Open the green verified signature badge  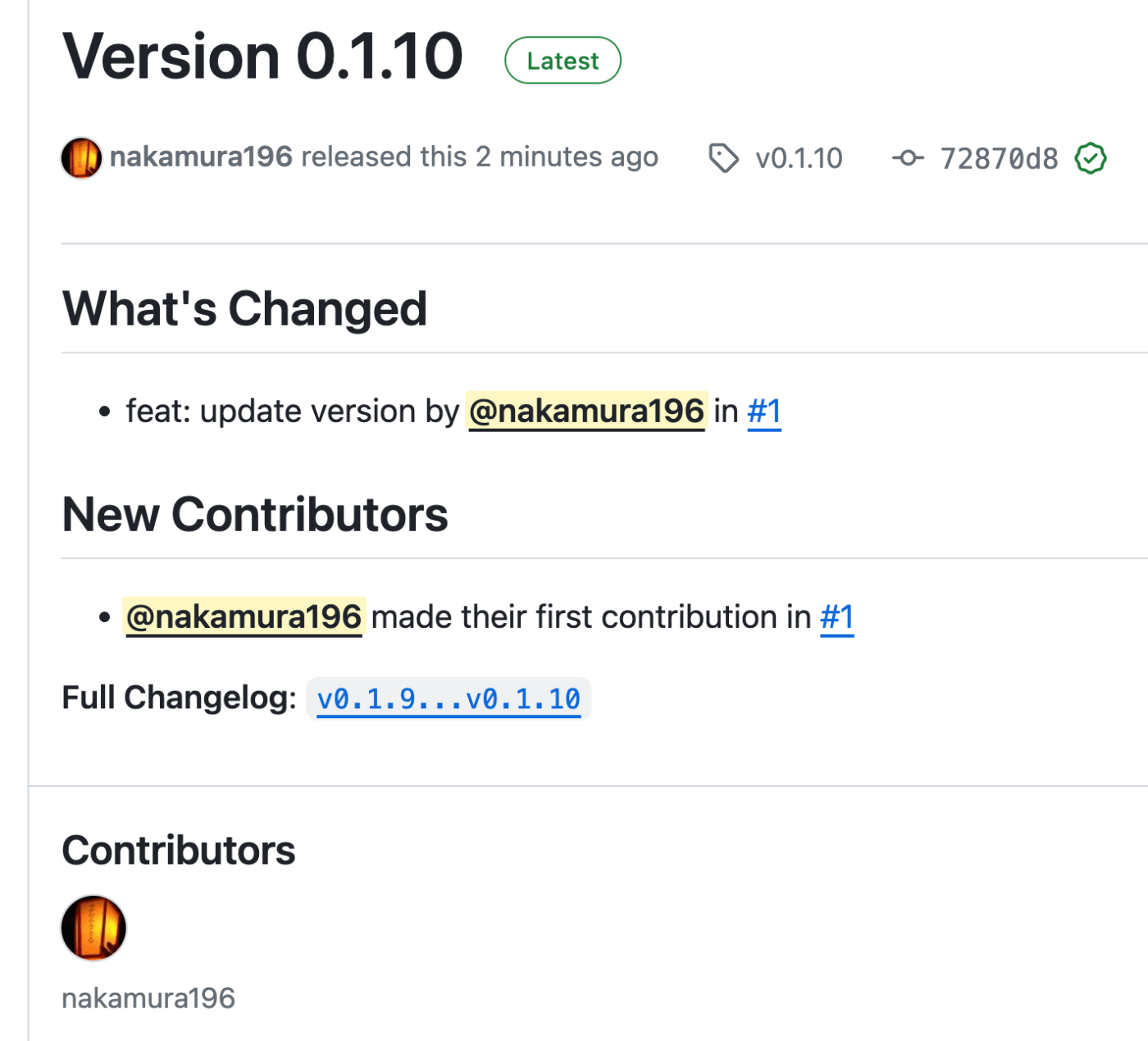(1091, 158)
